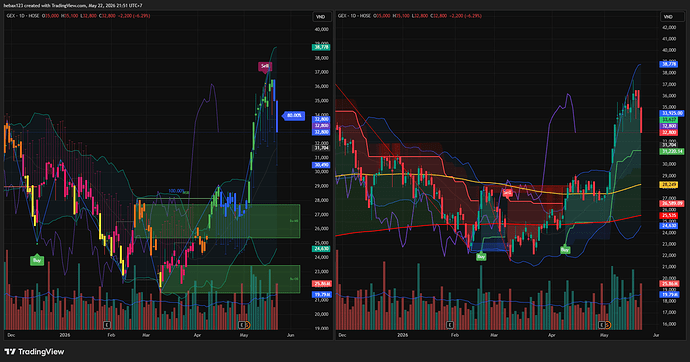Click the Jun label on left time axis
Image resolution: width=690 pixels, height=362 pixels.
[290, 335]
